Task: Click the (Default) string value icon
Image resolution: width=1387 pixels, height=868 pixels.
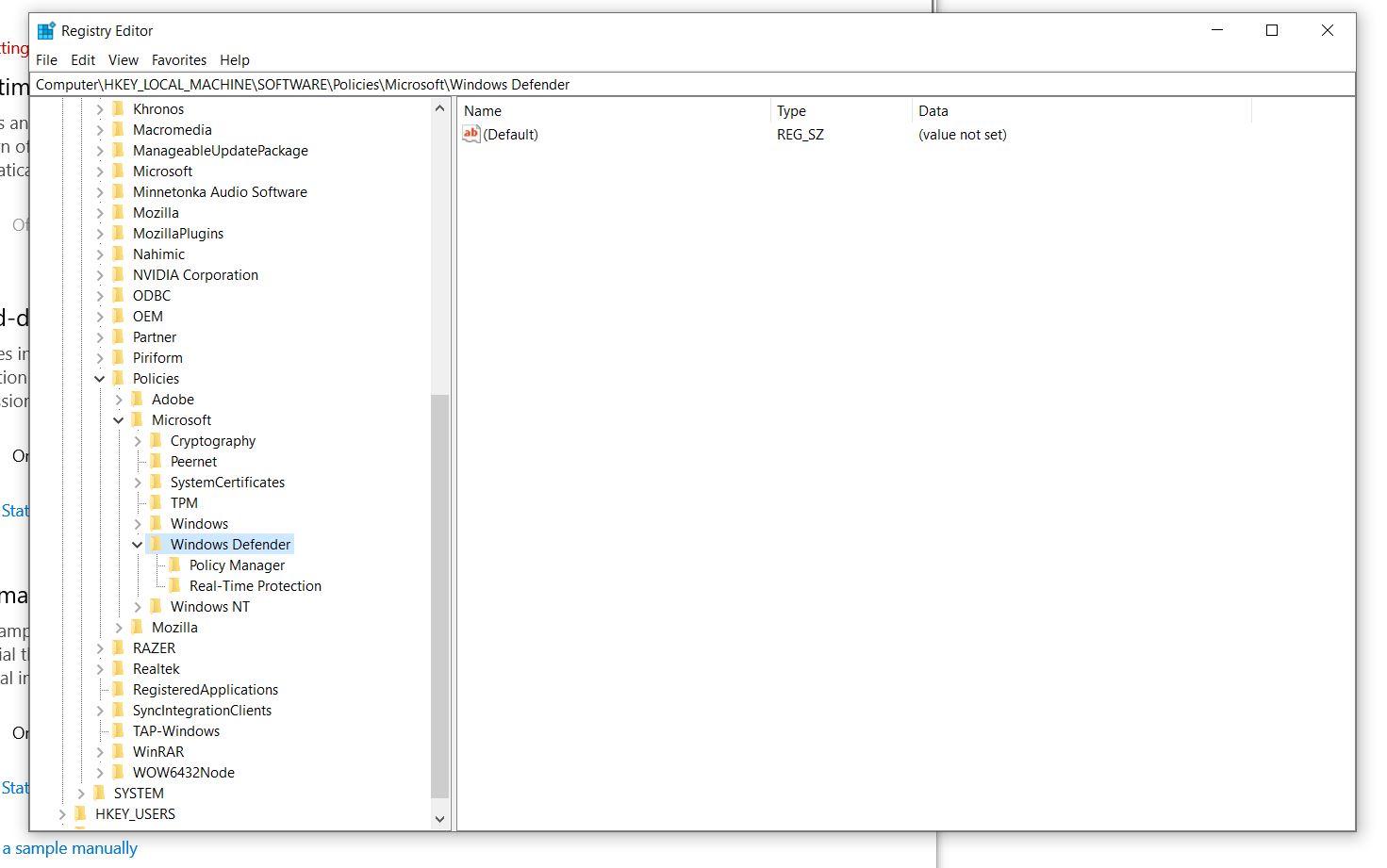Action: pos(471,134)
